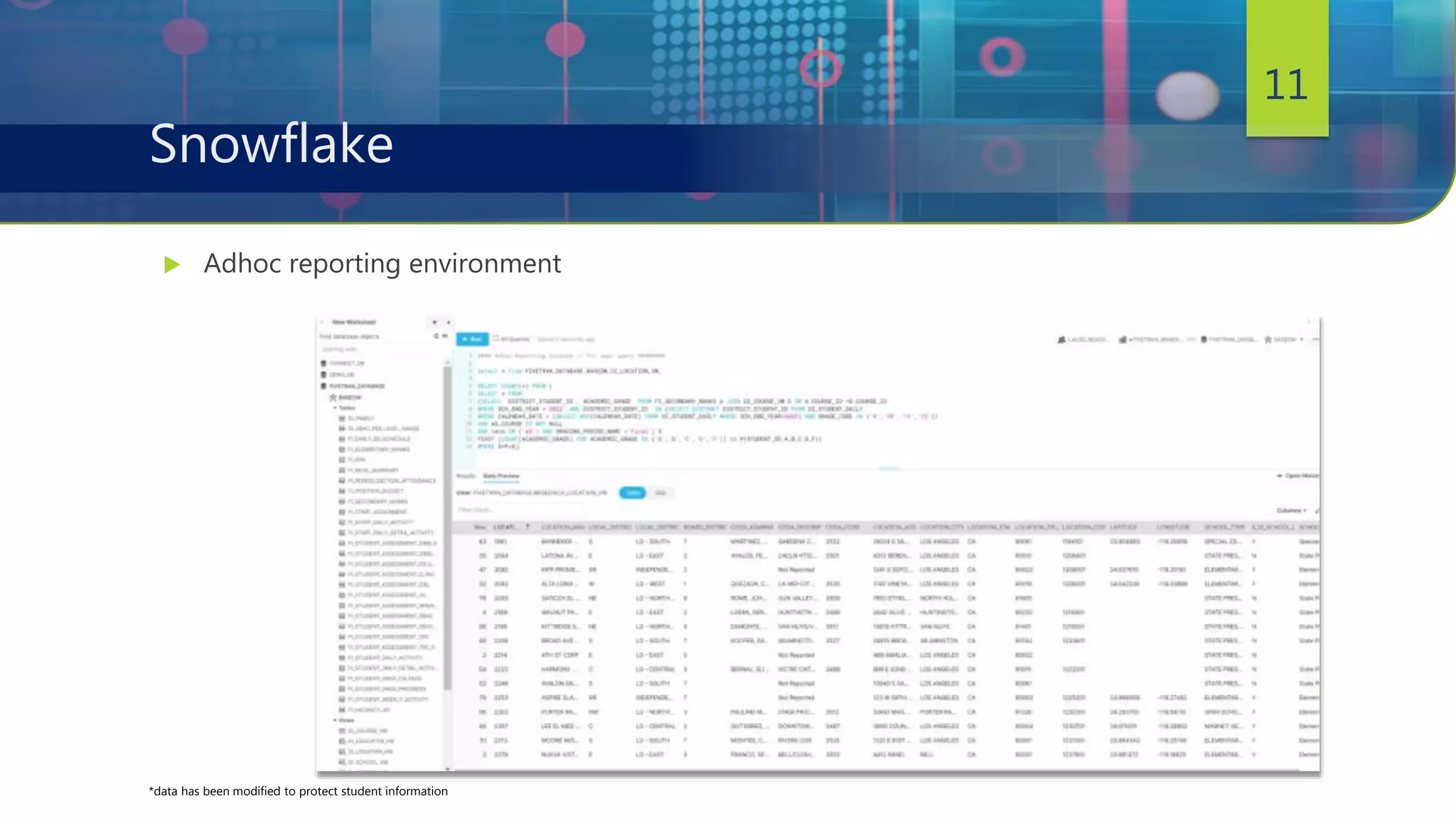Image resolution: width=1456 pixels, height=819 pixels.
Task: Click the Row column header
Action: point(480,527)
